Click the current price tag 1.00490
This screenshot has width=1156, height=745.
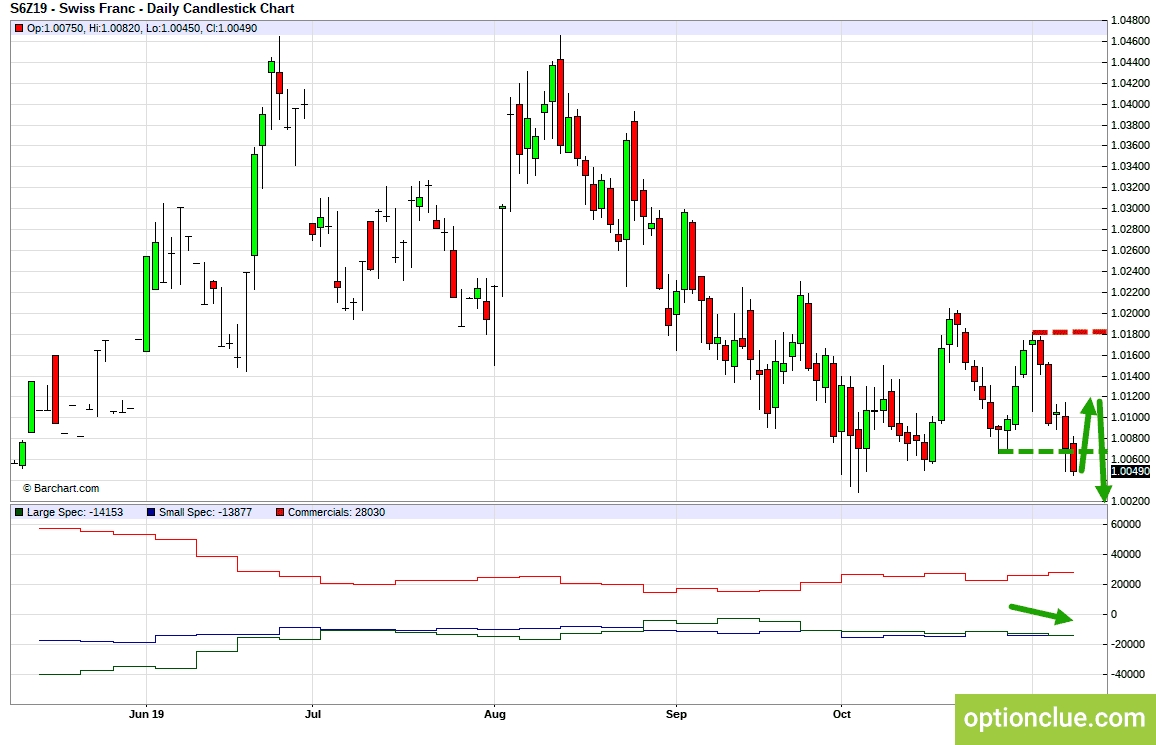coord(1130,471)
